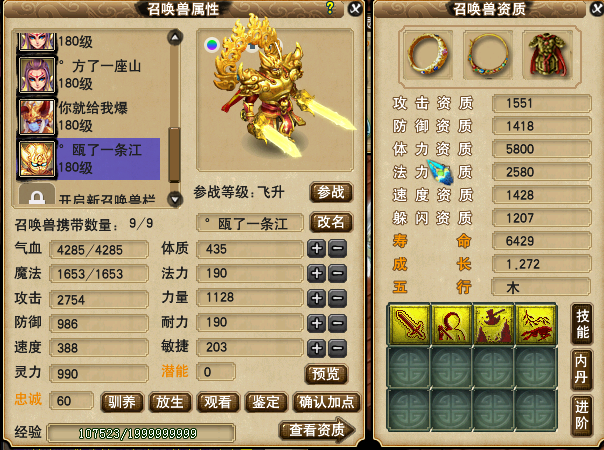Click the gemstone necklace equipment slot
The image size is (604, 450).
(488, 55)
